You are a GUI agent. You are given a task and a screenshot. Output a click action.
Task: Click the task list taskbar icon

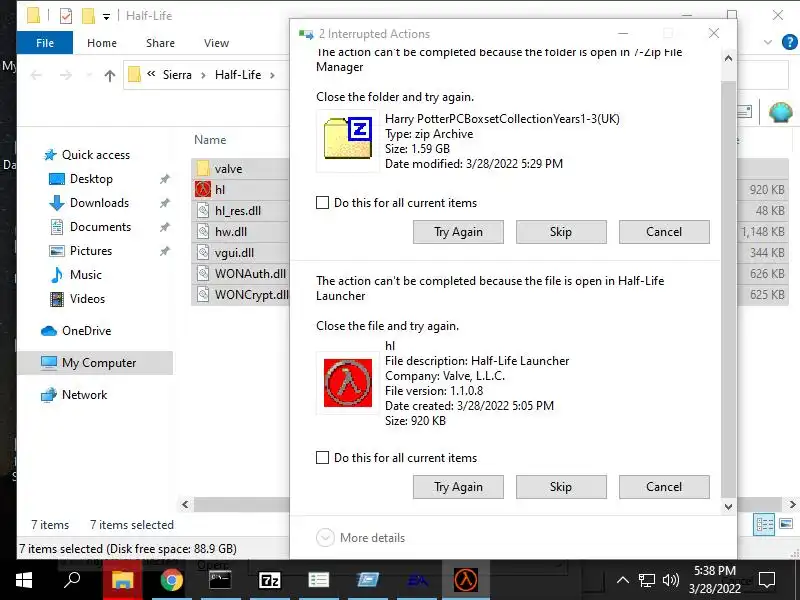coord(319,580)
